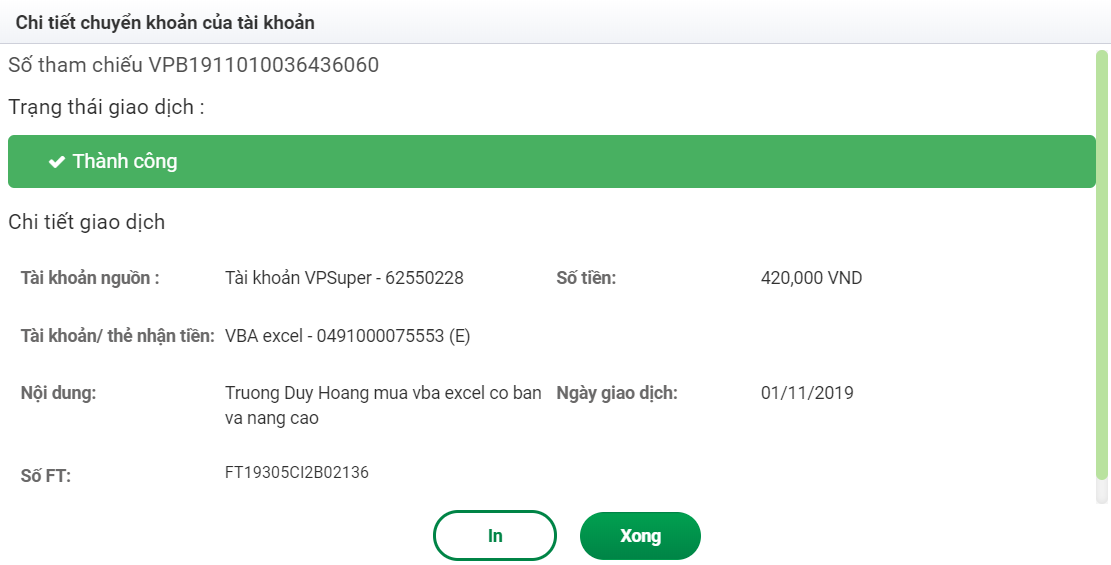Click the Số tiền label
This screenshot has height=565, width=1111.
point(586,278)
